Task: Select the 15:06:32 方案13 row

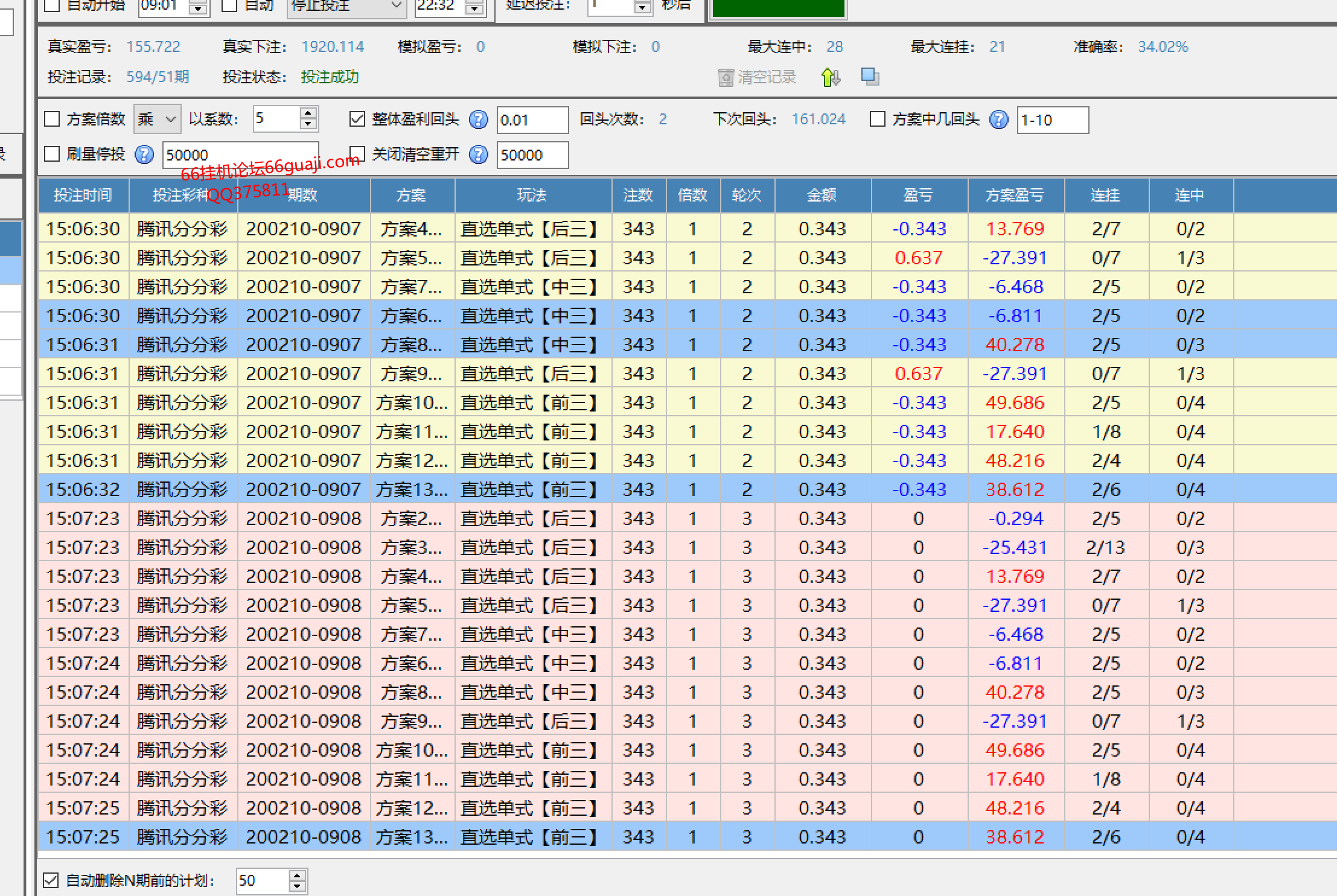Action: (688, 489)
